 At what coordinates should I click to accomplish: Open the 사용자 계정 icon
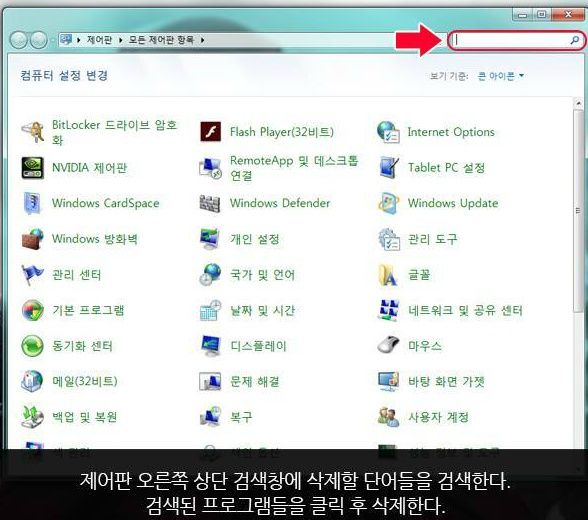click(388, 417)
